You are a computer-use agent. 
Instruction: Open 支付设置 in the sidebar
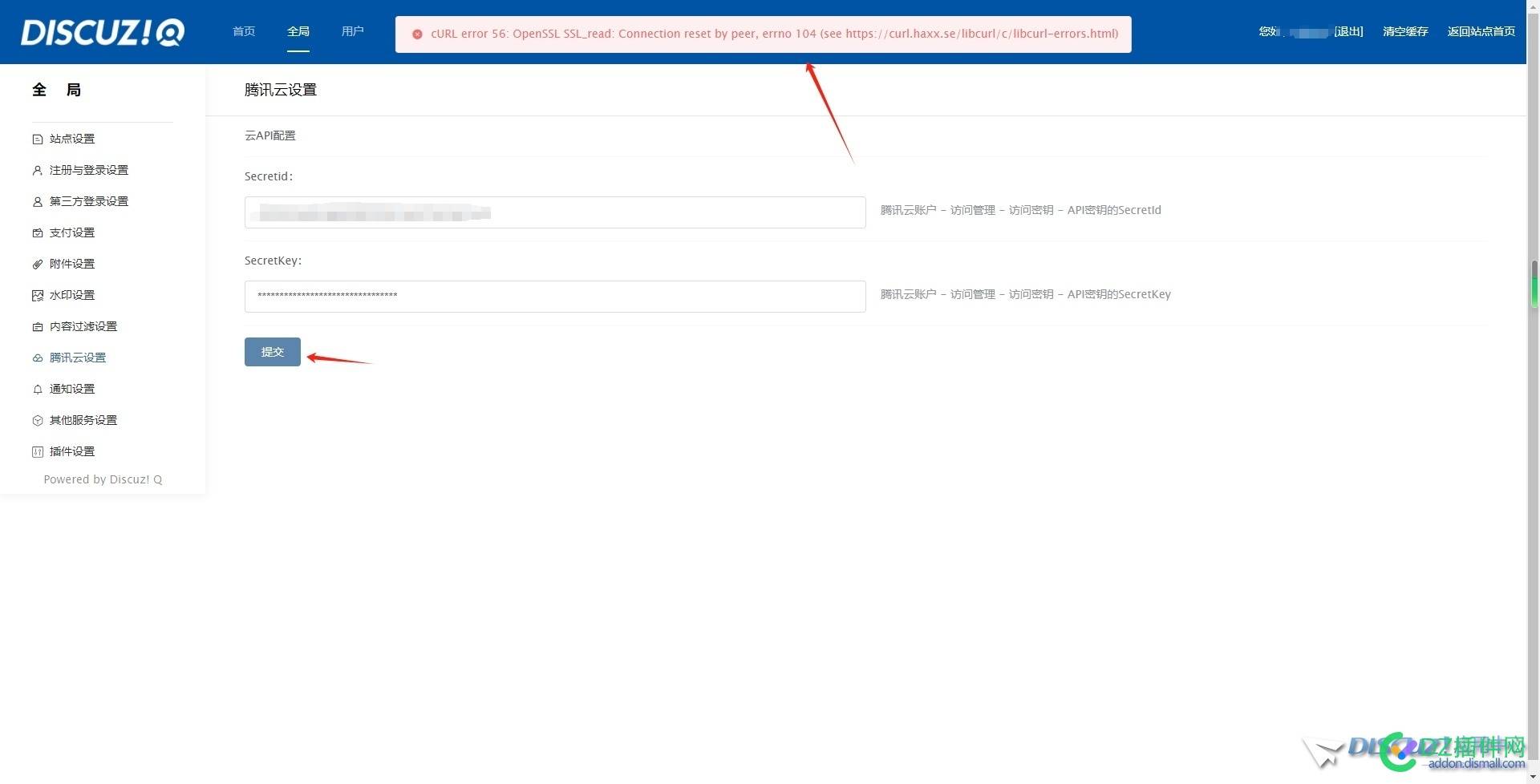pos(72,232)
